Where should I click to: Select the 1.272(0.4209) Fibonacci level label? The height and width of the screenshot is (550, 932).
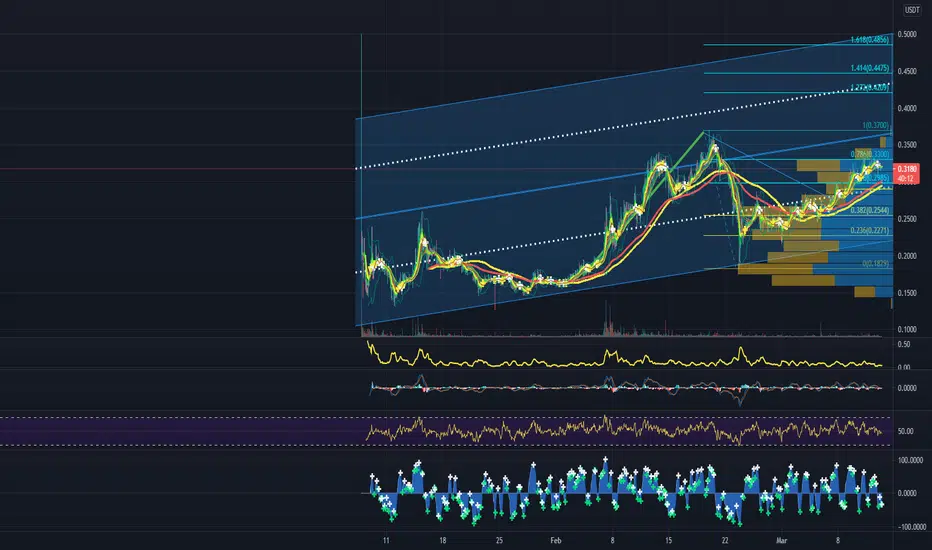coord(870,87)
